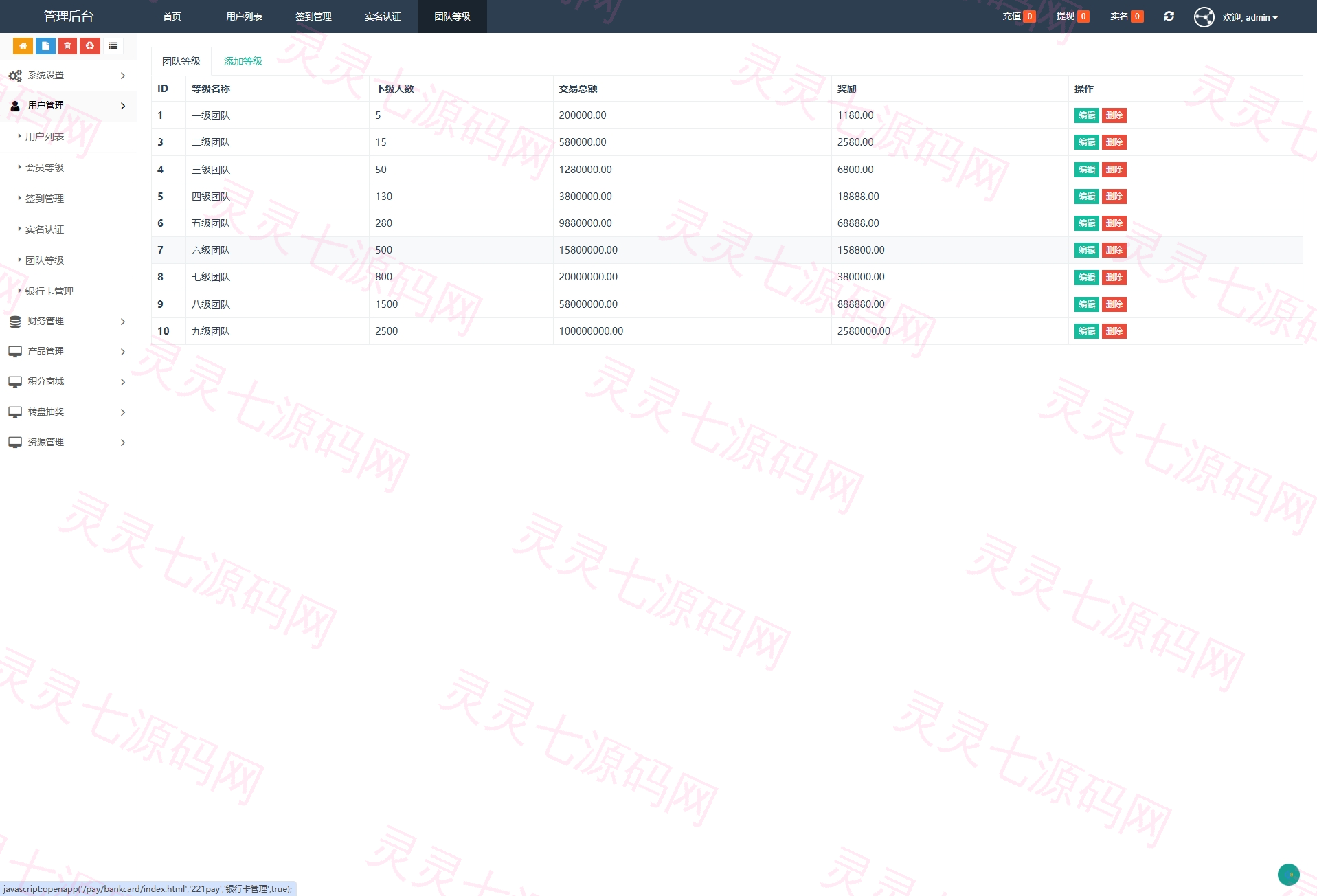Delete the 七级团队 row
This screenshot has width=1317, height=896.
(1114, 278)
